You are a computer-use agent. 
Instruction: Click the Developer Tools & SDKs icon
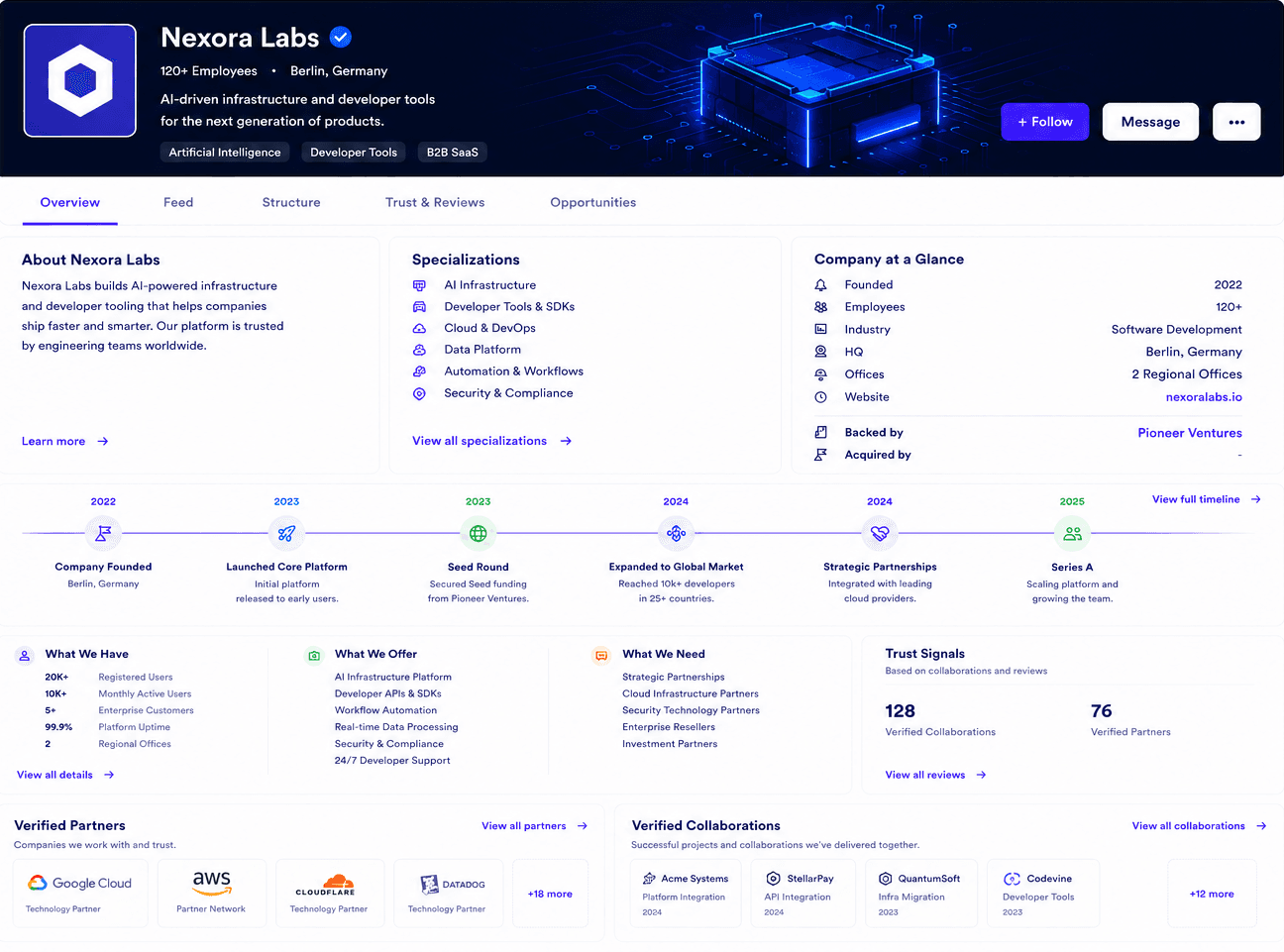click(x=419, y=307)
